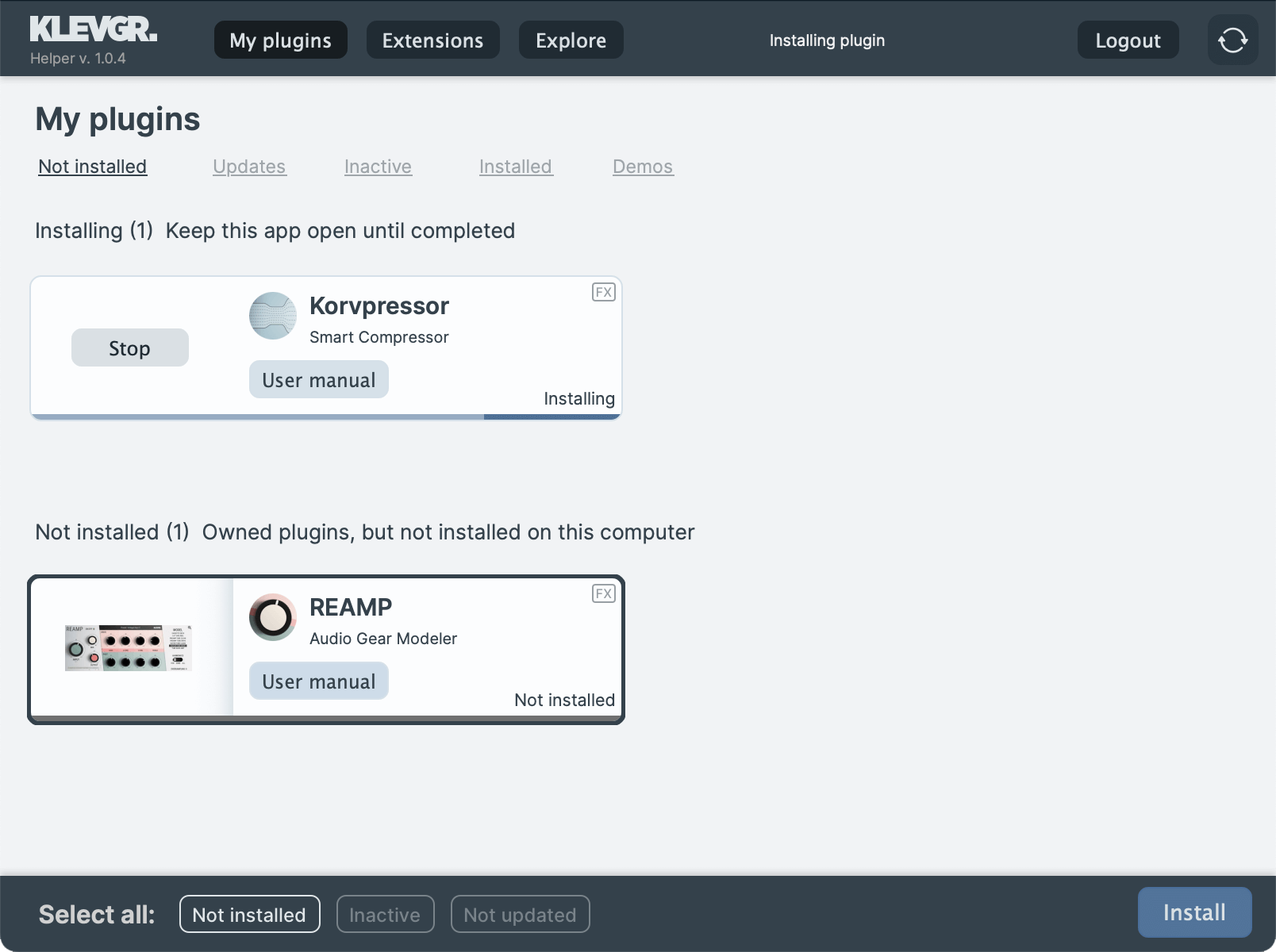This screenshot has width=1276, height=952.
Task: Toggle Select all Not installed filter
Action: pyautogui.click(x=250, y=914)
